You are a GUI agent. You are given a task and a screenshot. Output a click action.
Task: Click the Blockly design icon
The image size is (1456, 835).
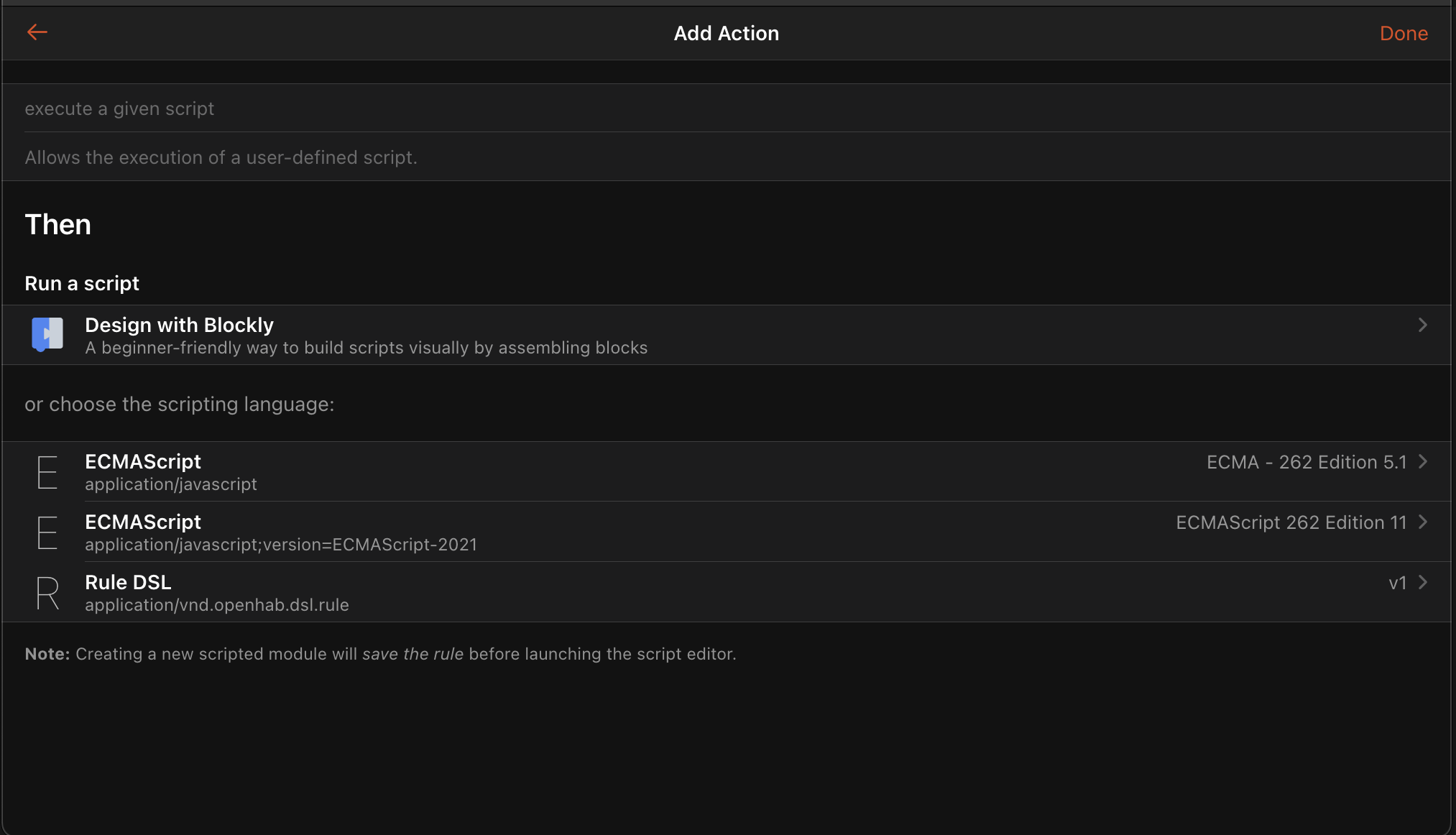[48, 334]
